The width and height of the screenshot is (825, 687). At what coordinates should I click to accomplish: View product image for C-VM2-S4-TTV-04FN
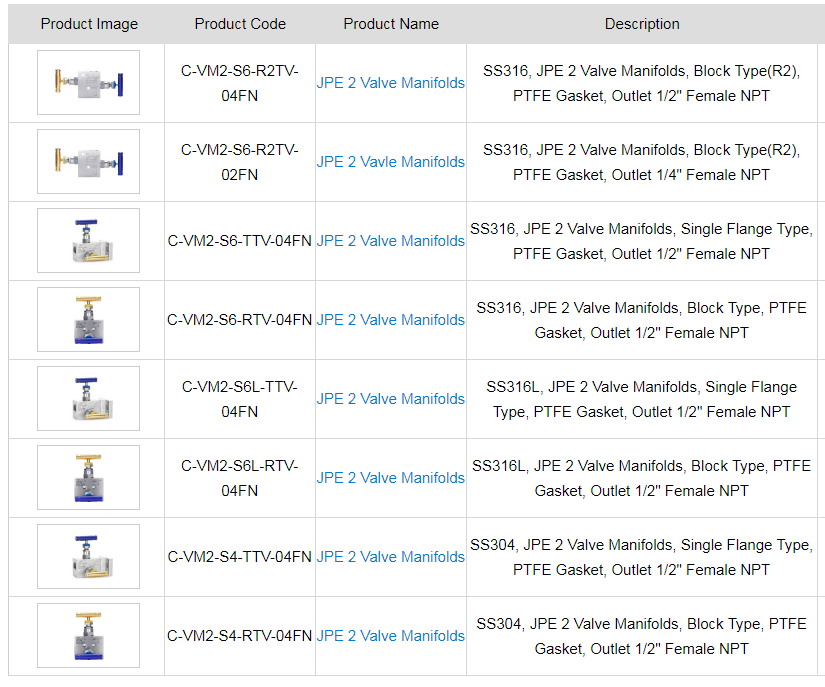[88, 557]
